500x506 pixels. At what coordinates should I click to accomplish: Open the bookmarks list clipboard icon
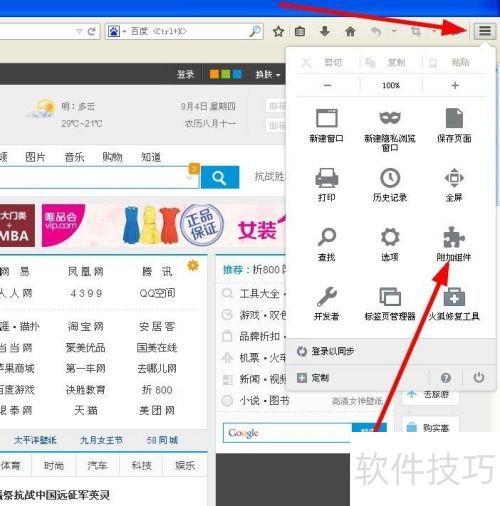coord(300,32)
